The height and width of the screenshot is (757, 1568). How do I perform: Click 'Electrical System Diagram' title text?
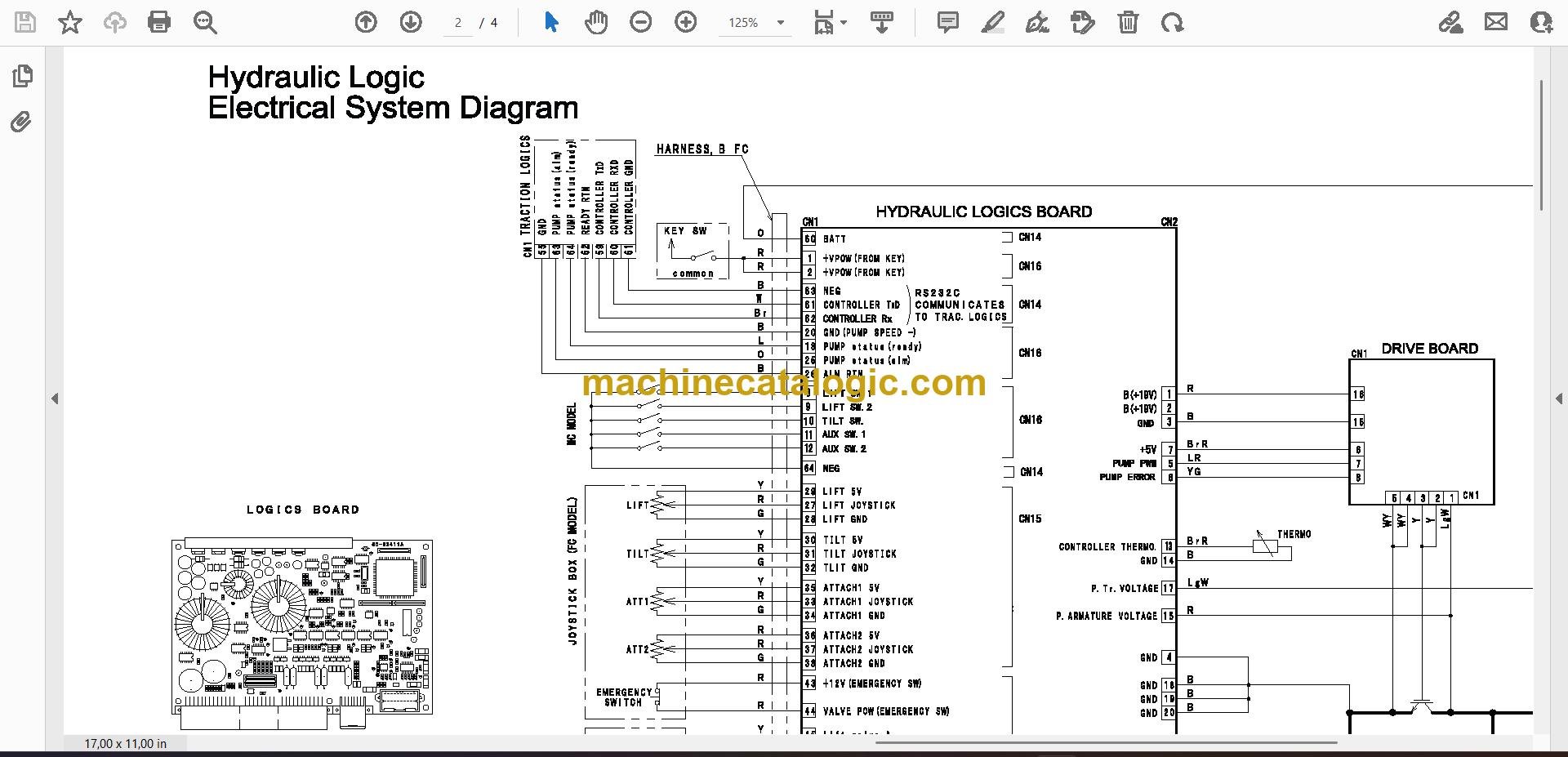point(393,108)
